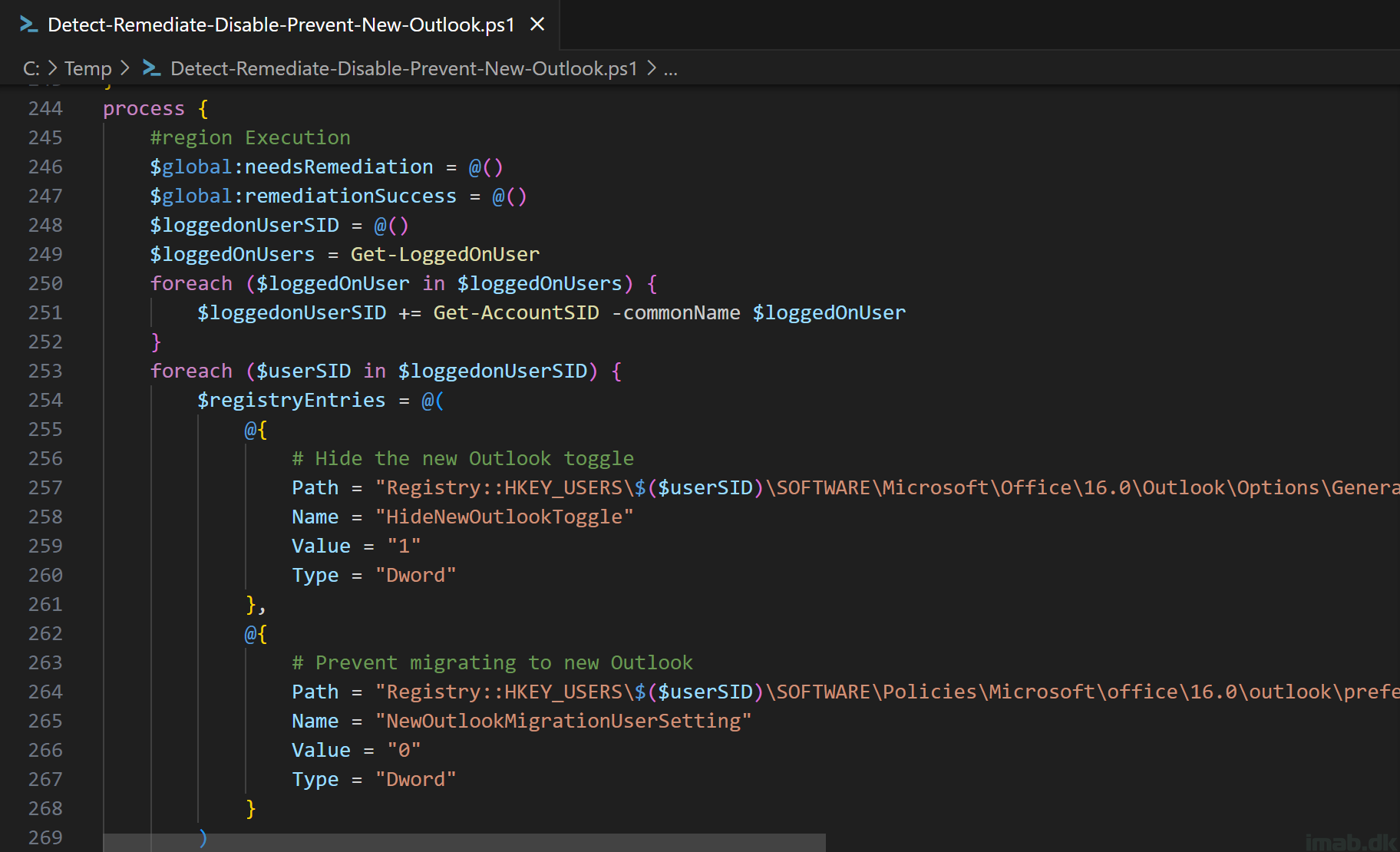
Task: Select the Detect-Remediate-Disable-Prevent-New-Outlook.ps1 editor tab
Action: [280, 25]
